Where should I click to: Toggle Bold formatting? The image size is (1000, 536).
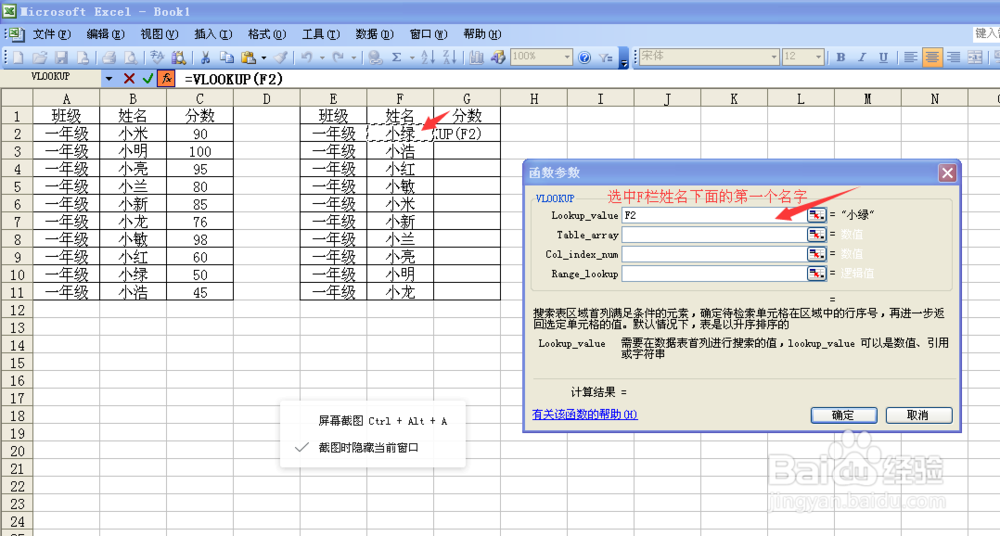[x=841, y=57]
